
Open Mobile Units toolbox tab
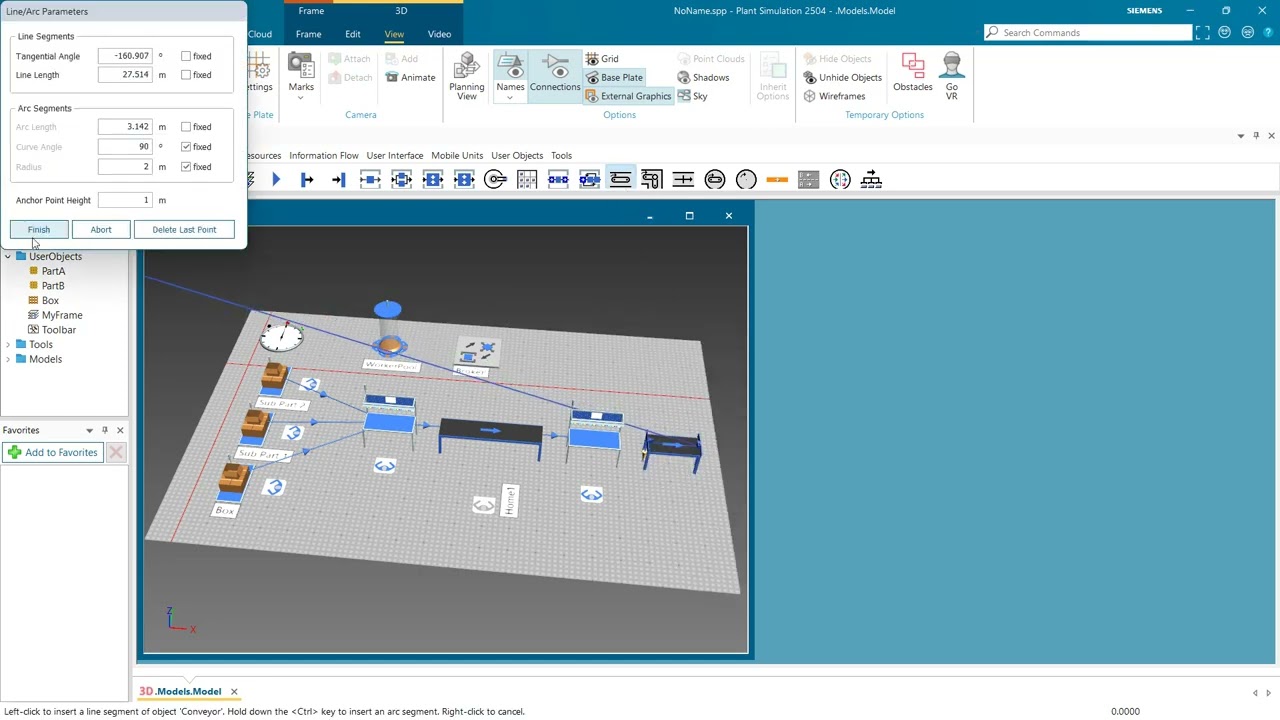(x=457, y=155)
